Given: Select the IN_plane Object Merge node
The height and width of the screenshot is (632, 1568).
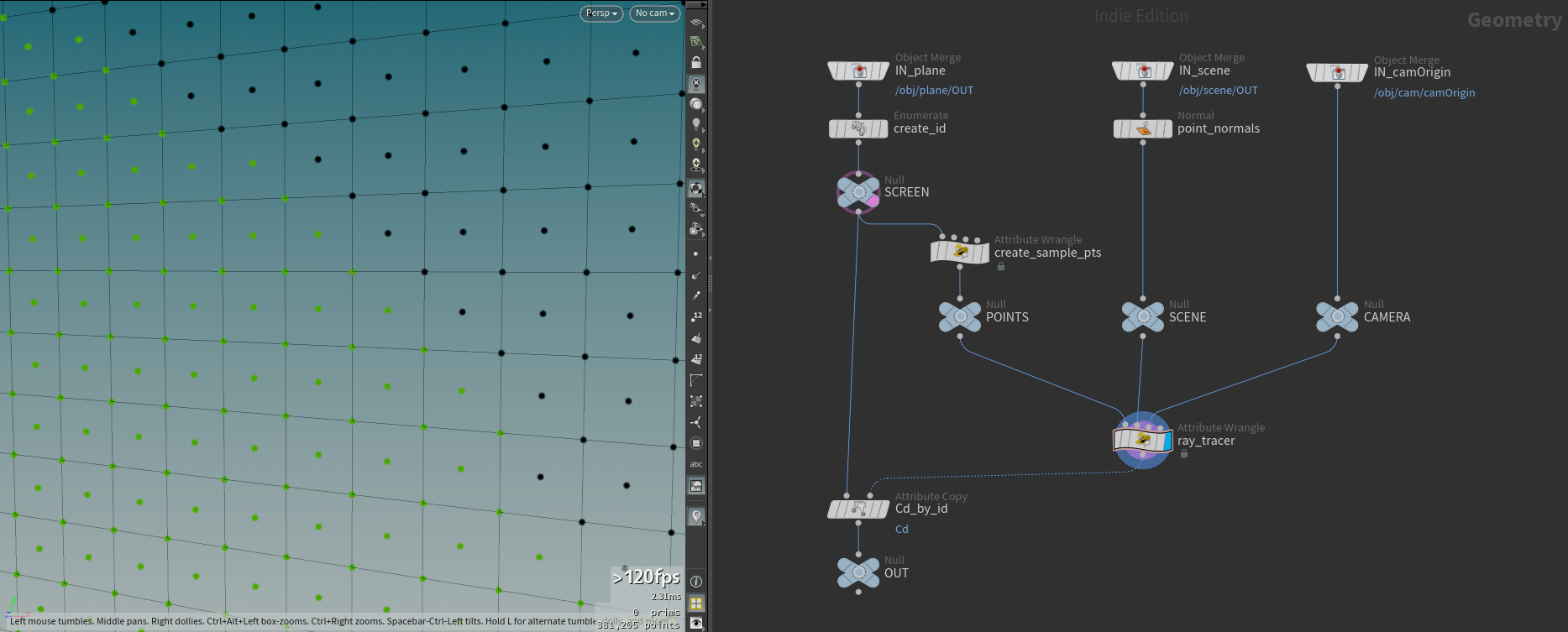Looking at the screenshot, I should pyautogui.click(x=858, y=71).
